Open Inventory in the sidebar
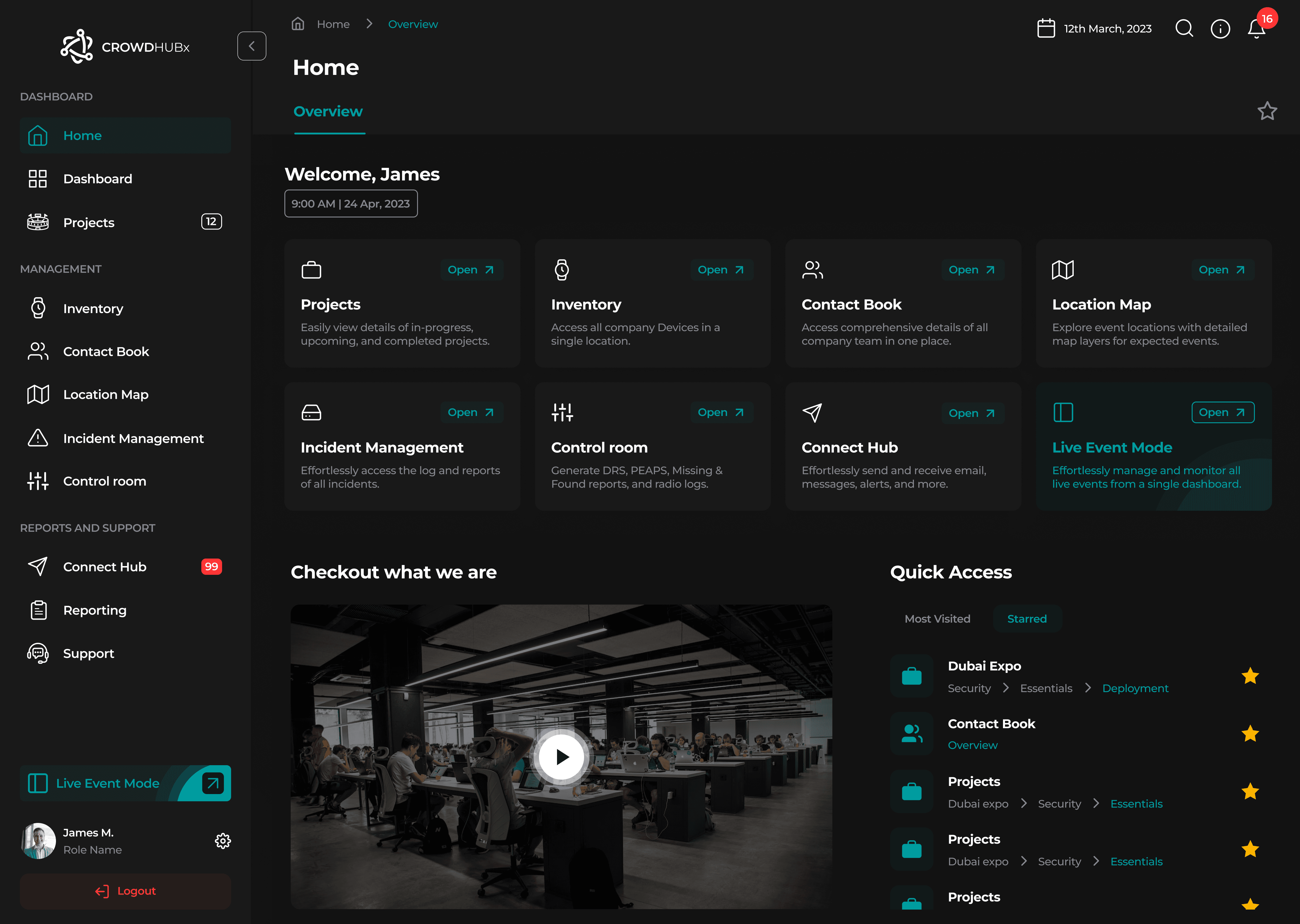1300x924 pixels. tap(125, 308)
